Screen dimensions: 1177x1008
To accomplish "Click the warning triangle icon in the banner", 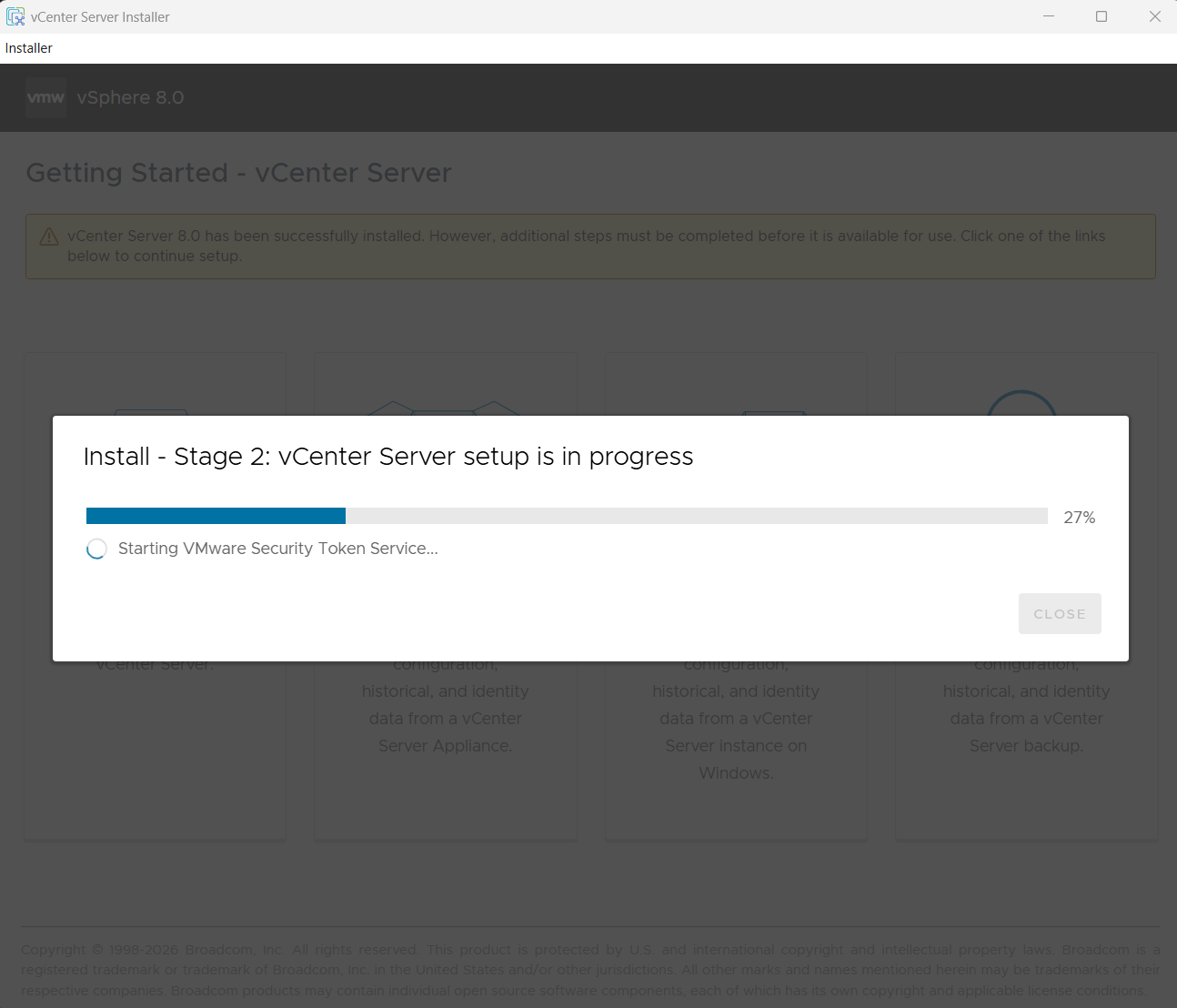I will pos(49,237).
